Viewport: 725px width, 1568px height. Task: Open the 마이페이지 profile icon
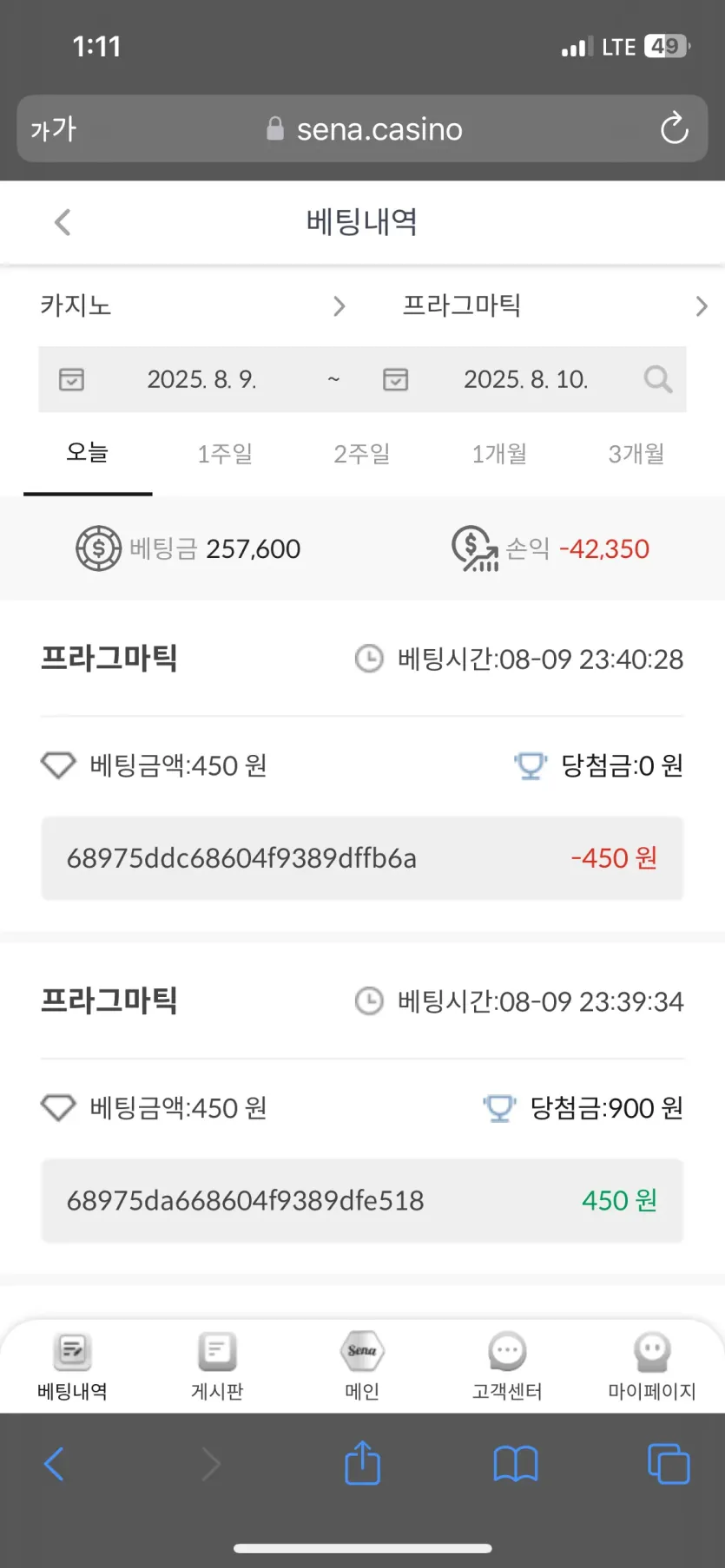(652, 1352)
